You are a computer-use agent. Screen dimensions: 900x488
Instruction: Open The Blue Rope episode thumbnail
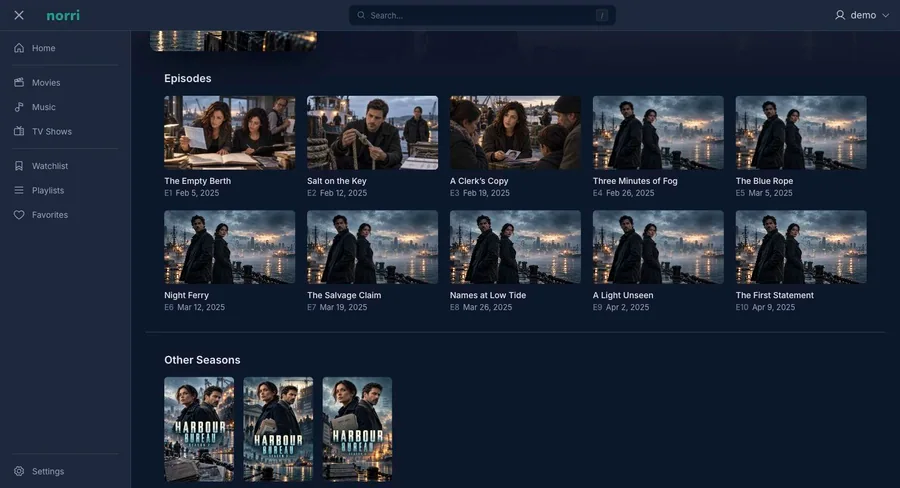tap(801, 133)
